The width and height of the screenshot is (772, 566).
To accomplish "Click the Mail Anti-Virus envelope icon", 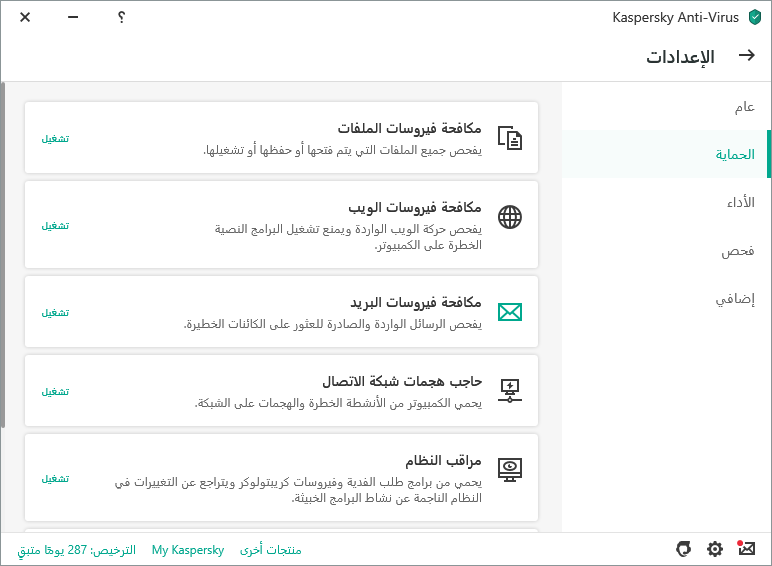I will click(510, 312).
